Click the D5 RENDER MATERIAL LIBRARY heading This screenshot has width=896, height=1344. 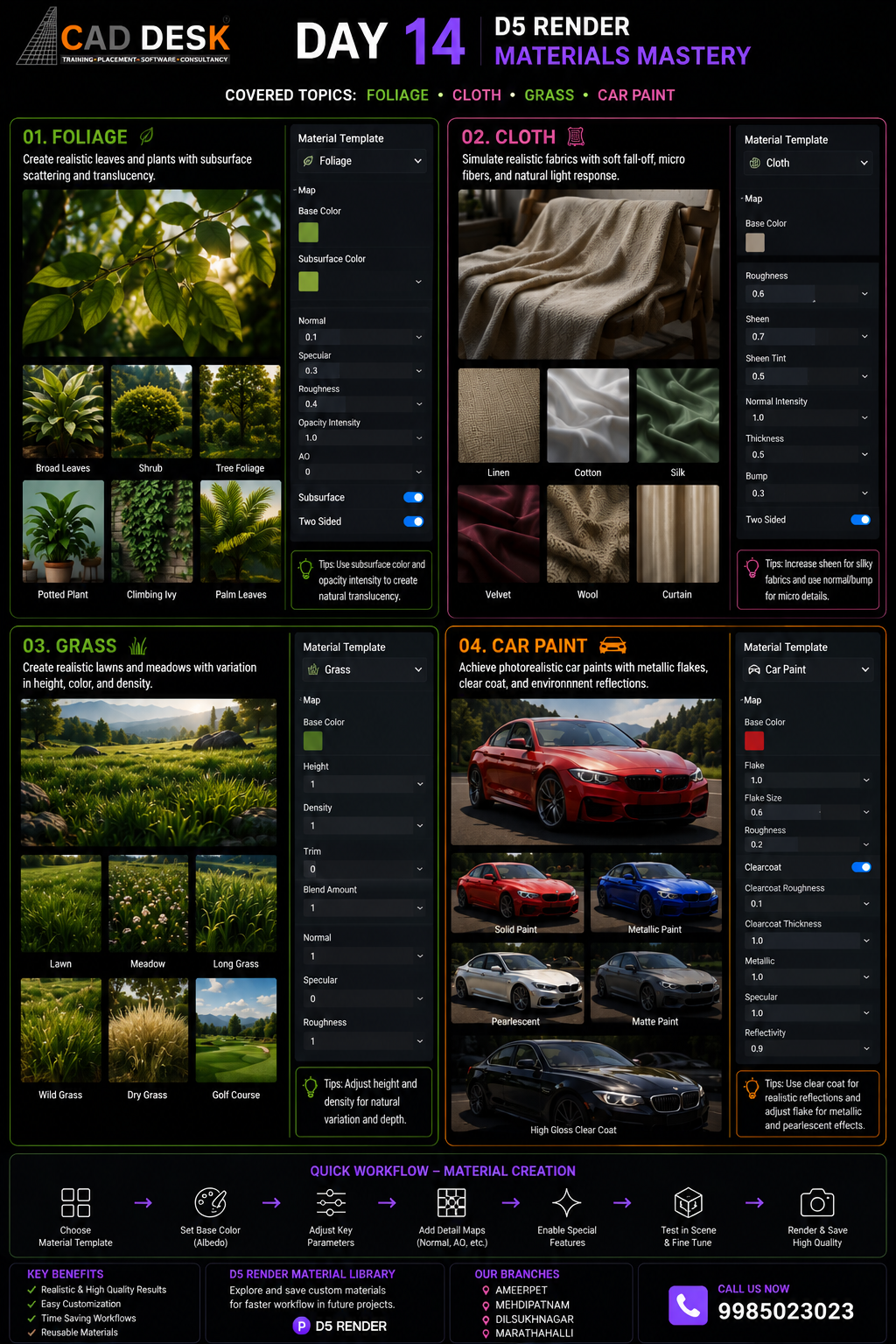(312, 1274)
